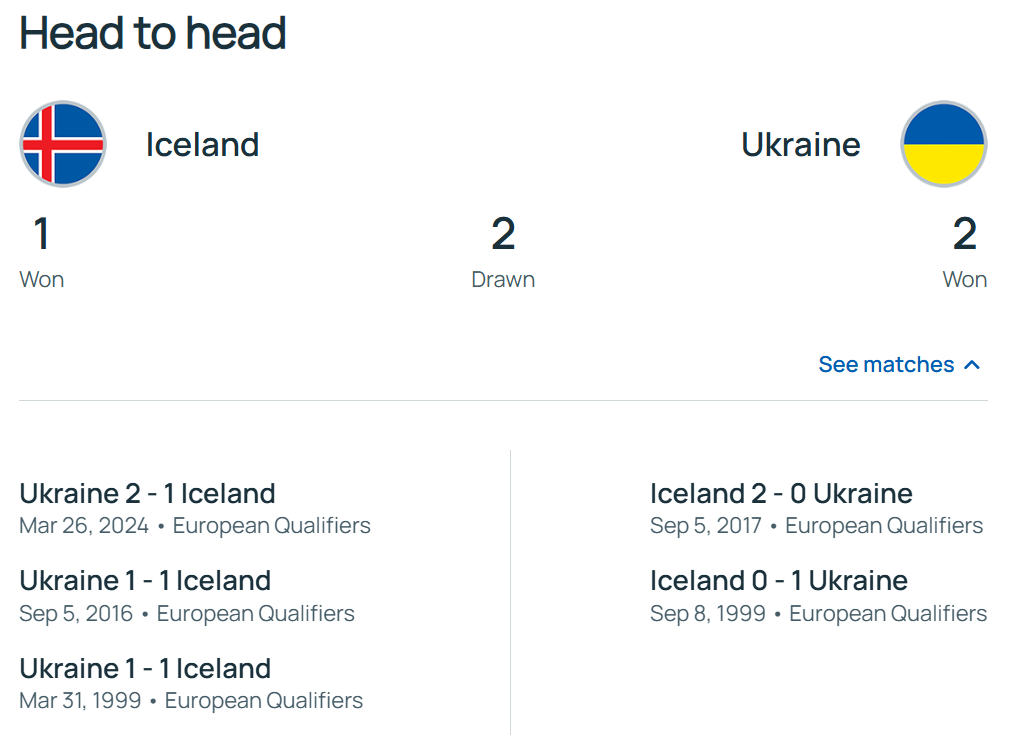Click Ukraine's 2 Won statistic
This screenshot has width=1017, height=746.
click(x=964, y=234)
